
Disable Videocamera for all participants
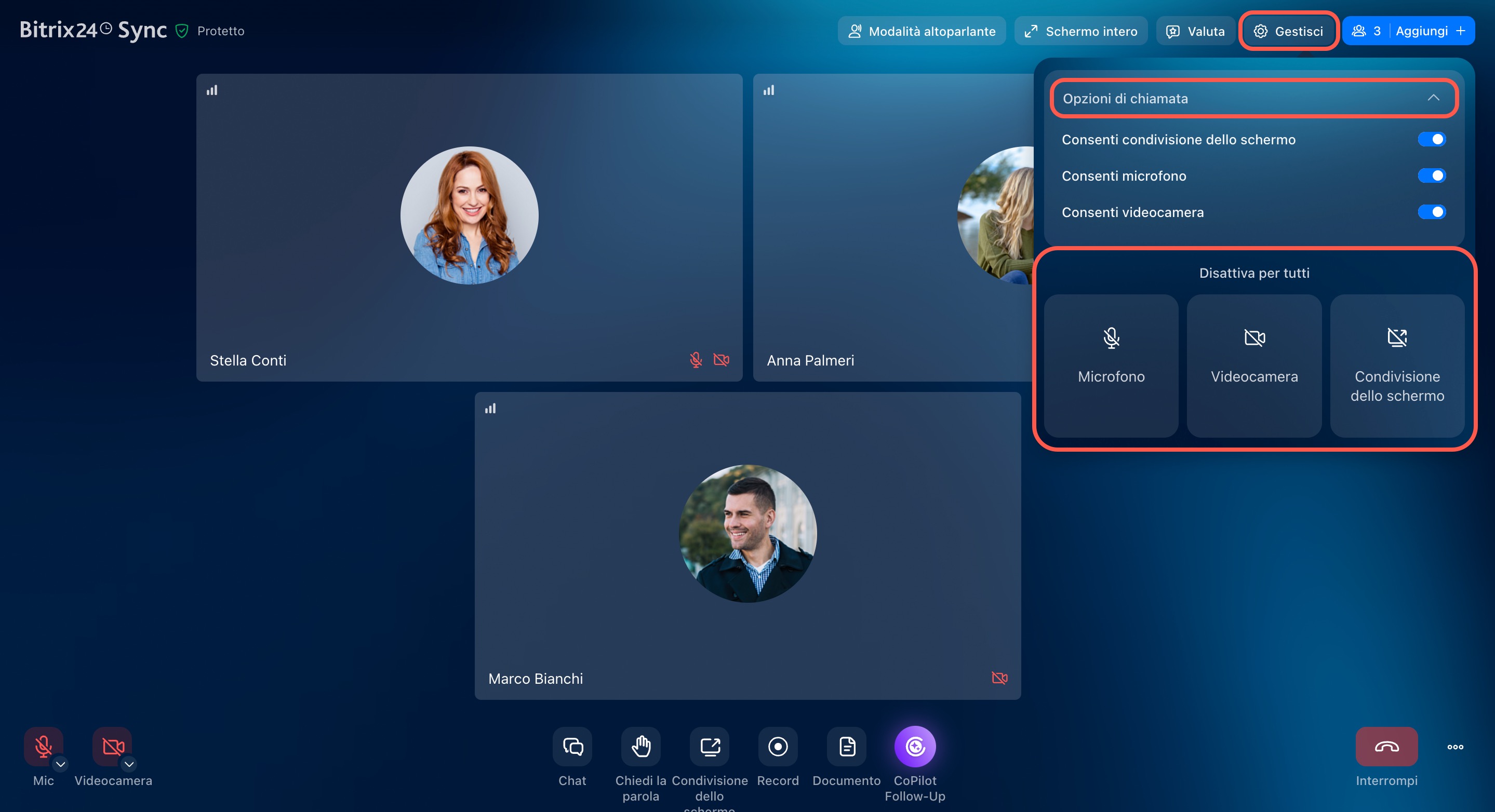pyautogui.click(x=1253, y=366)
